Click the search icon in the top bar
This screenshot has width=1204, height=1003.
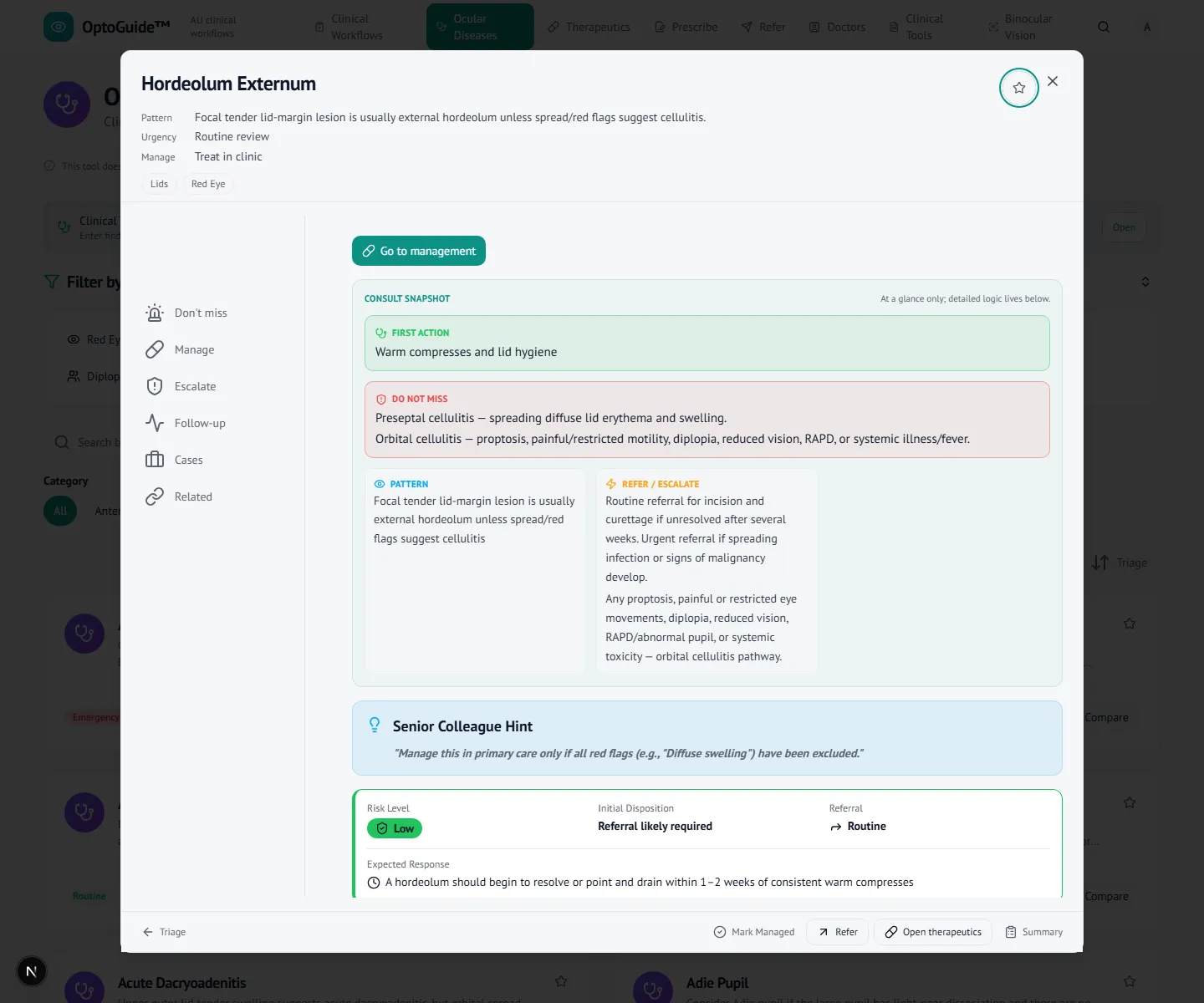tap(1104, 27)
